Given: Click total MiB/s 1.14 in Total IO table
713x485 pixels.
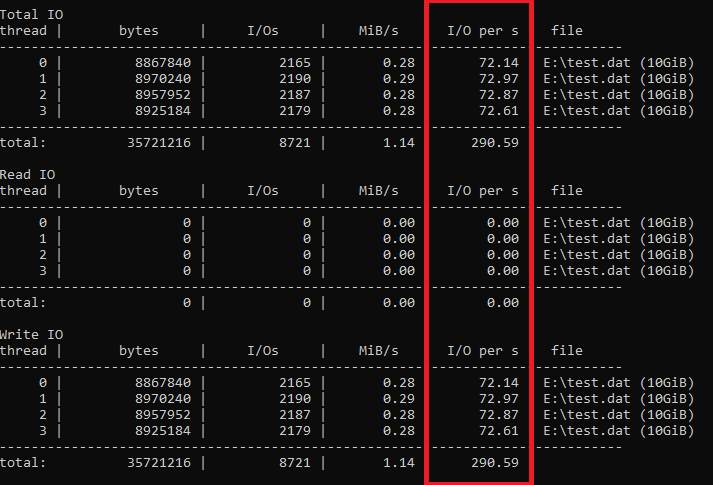Looking at the screenshot, I should 399,143.
